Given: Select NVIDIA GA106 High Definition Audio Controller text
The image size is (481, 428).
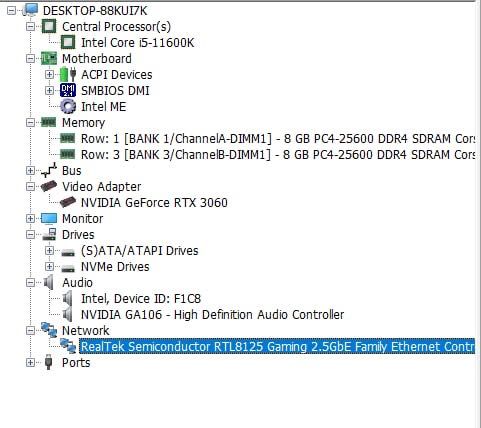Looking at the screenshot, I should [213, 315].
